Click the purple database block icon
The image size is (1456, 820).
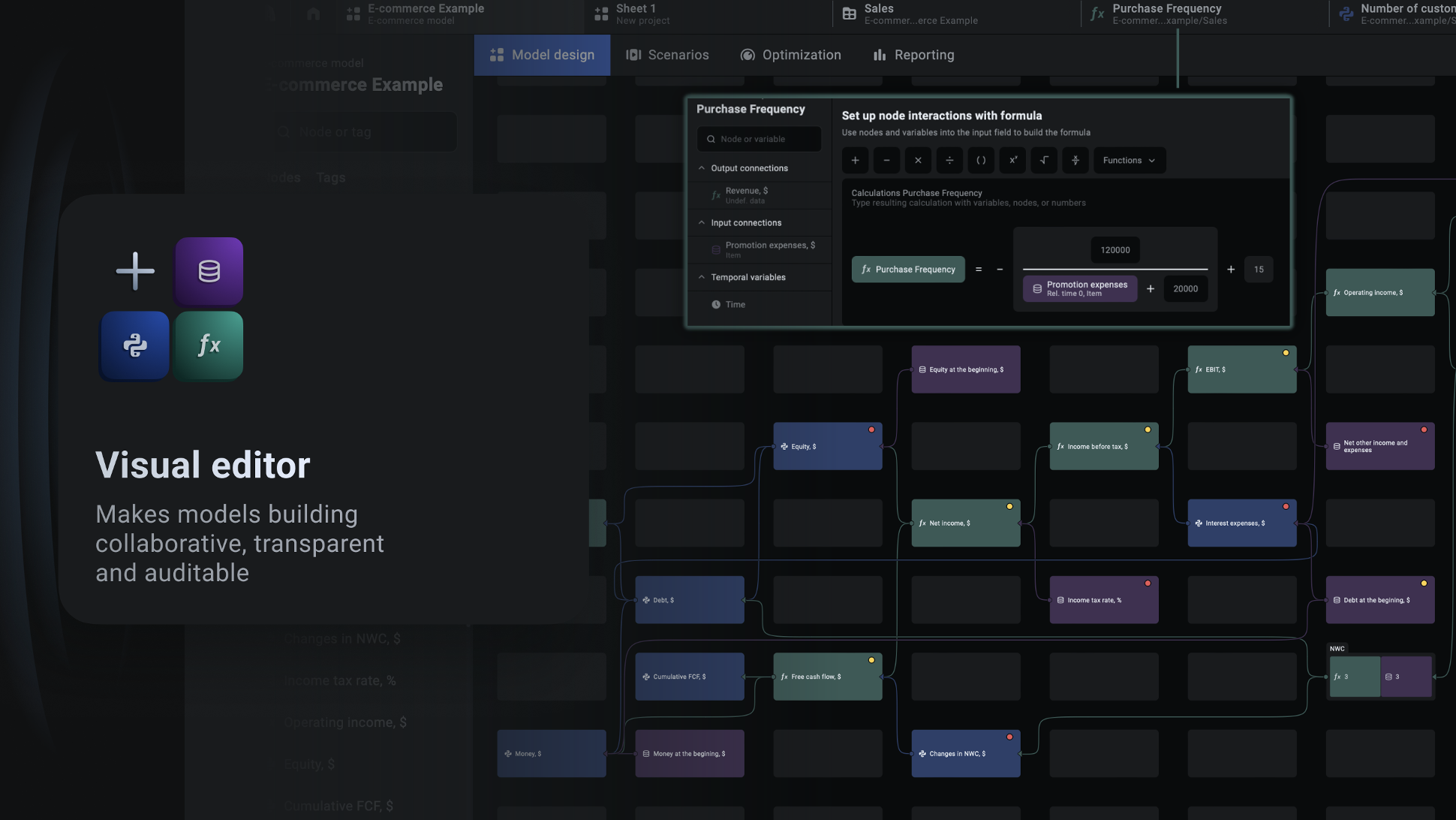coord(209,271)
